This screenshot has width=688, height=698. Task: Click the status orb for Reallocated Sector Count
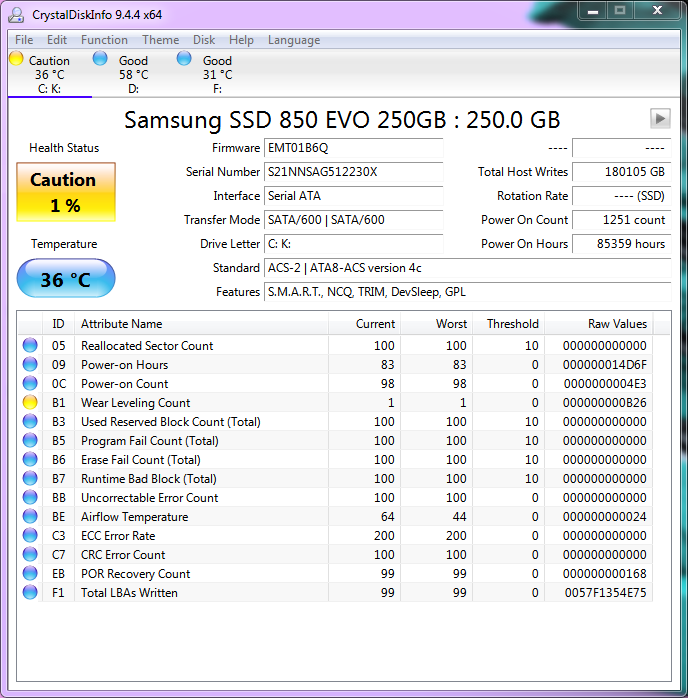30,345
